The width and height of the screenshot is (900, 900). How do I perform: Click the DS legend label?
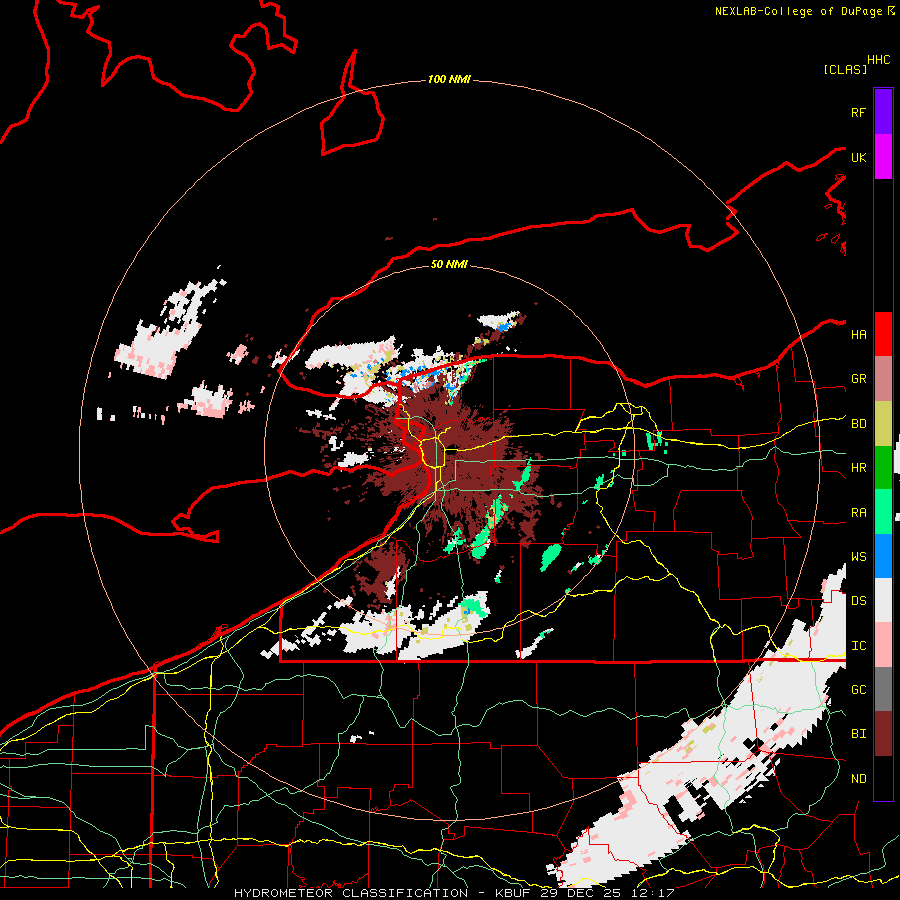[x=858, y=601]
